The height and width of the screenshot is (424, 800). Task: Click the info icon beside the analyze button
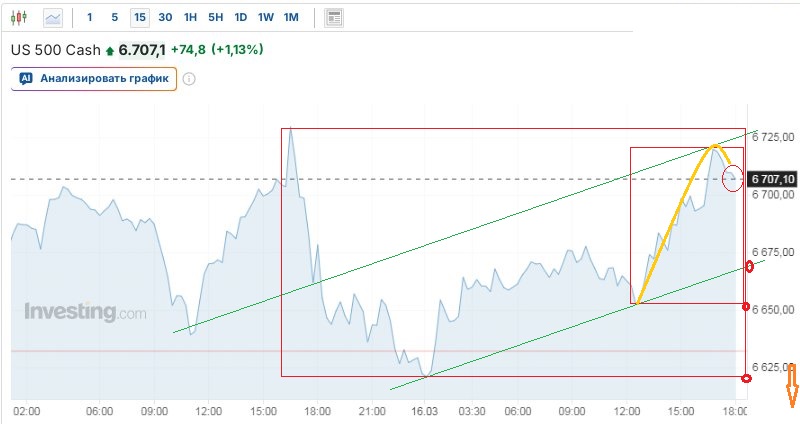189,79
